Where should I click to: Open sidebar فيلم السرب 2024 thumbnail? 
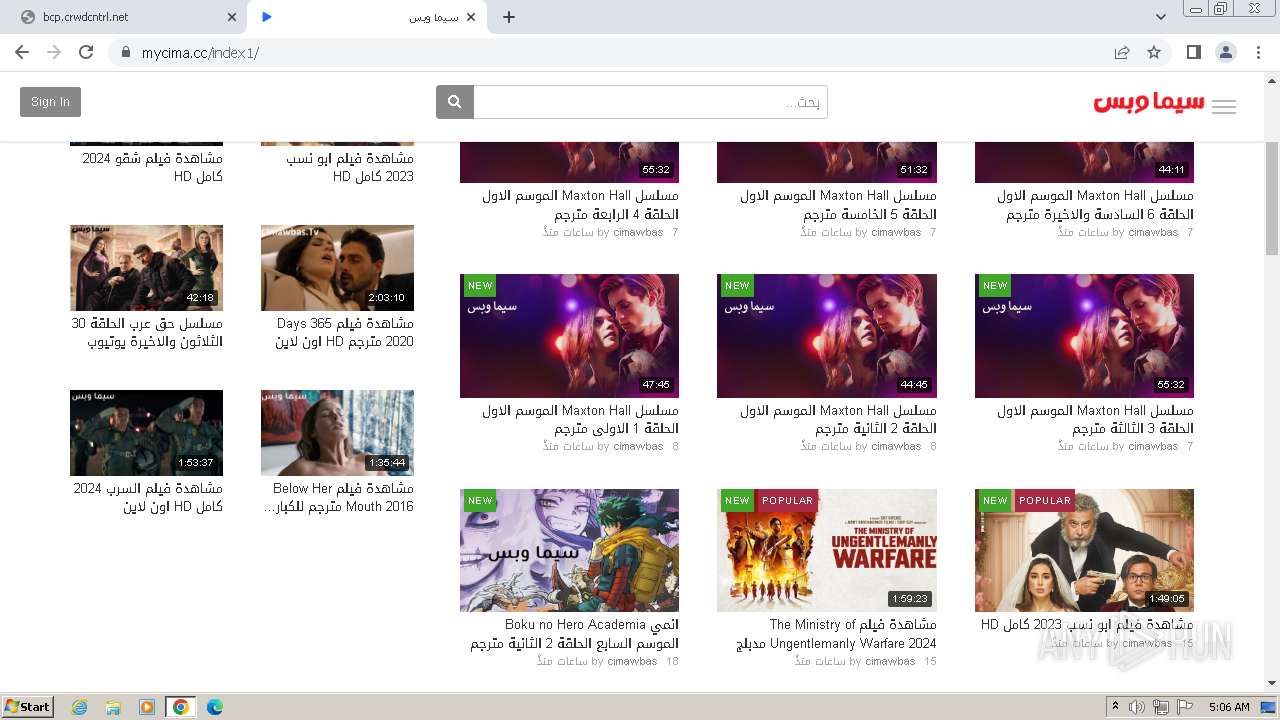click(x=146, y=433)
